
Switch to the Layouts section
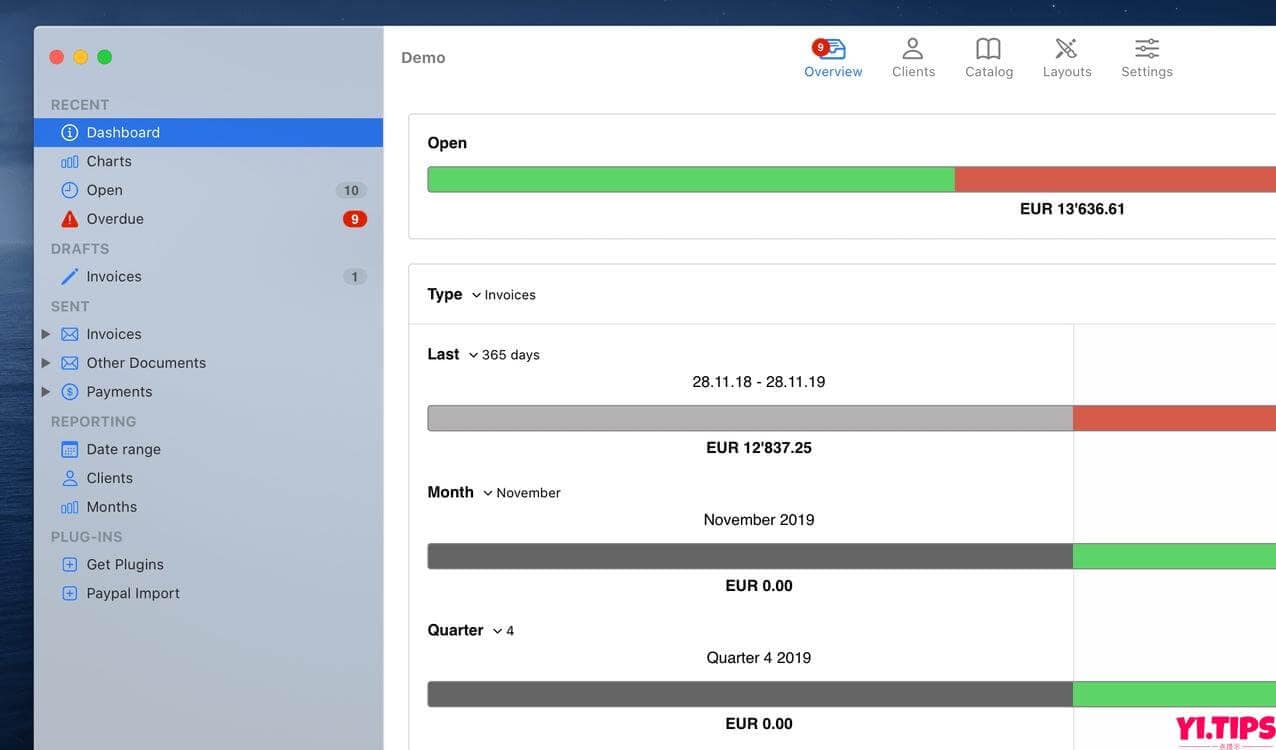click(1066, 57)
